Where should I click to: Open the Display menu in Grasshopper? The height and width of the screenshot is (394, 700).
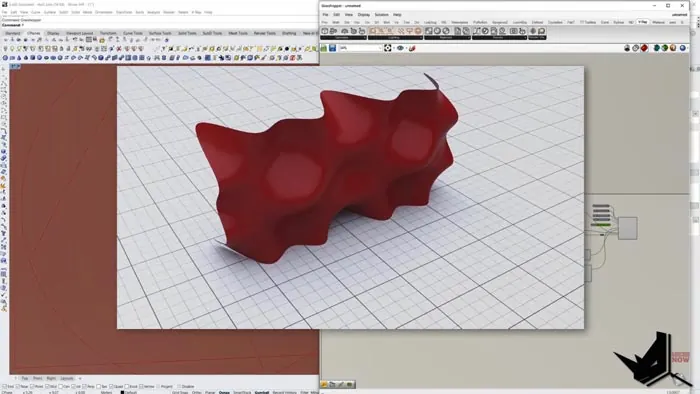[x=363, y=15]
